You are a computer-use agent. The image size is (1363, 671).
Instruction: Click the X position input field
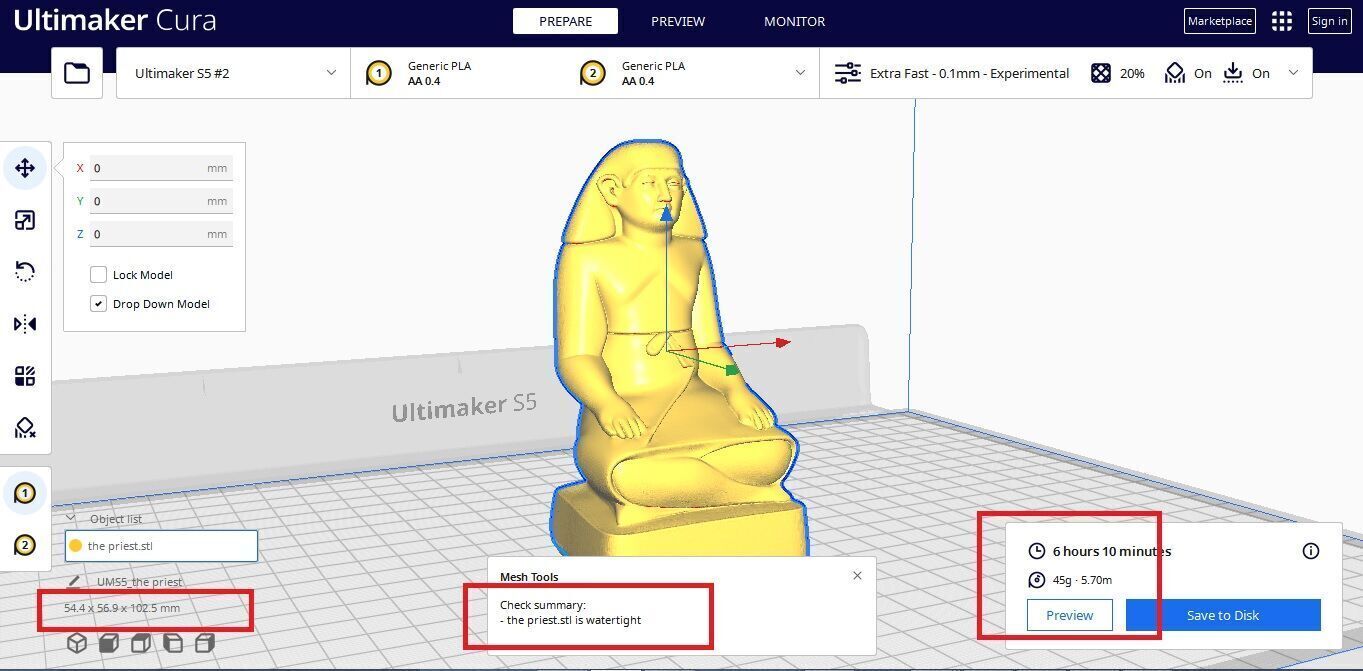161,168
